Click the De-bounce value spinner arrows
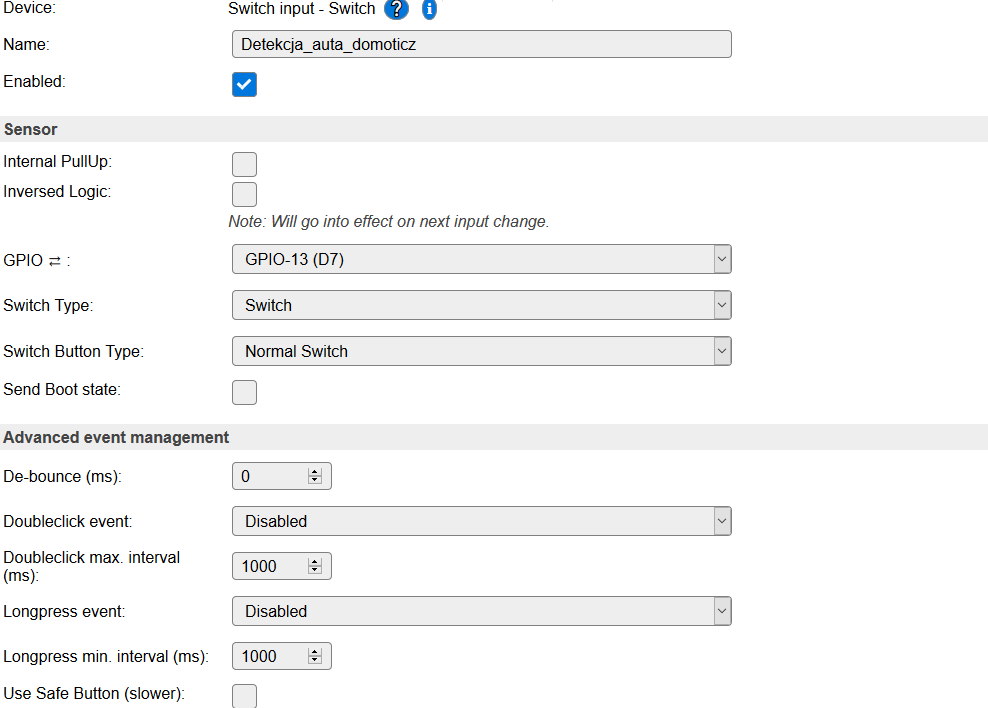 [x=315, y=477]
